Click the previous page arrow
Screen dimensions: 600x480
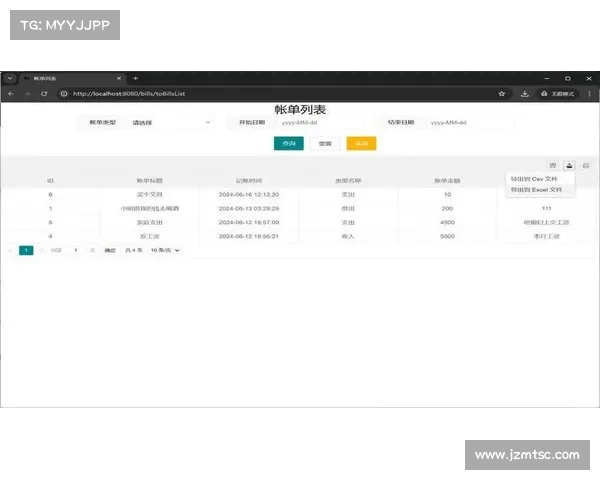pos(10,250)
